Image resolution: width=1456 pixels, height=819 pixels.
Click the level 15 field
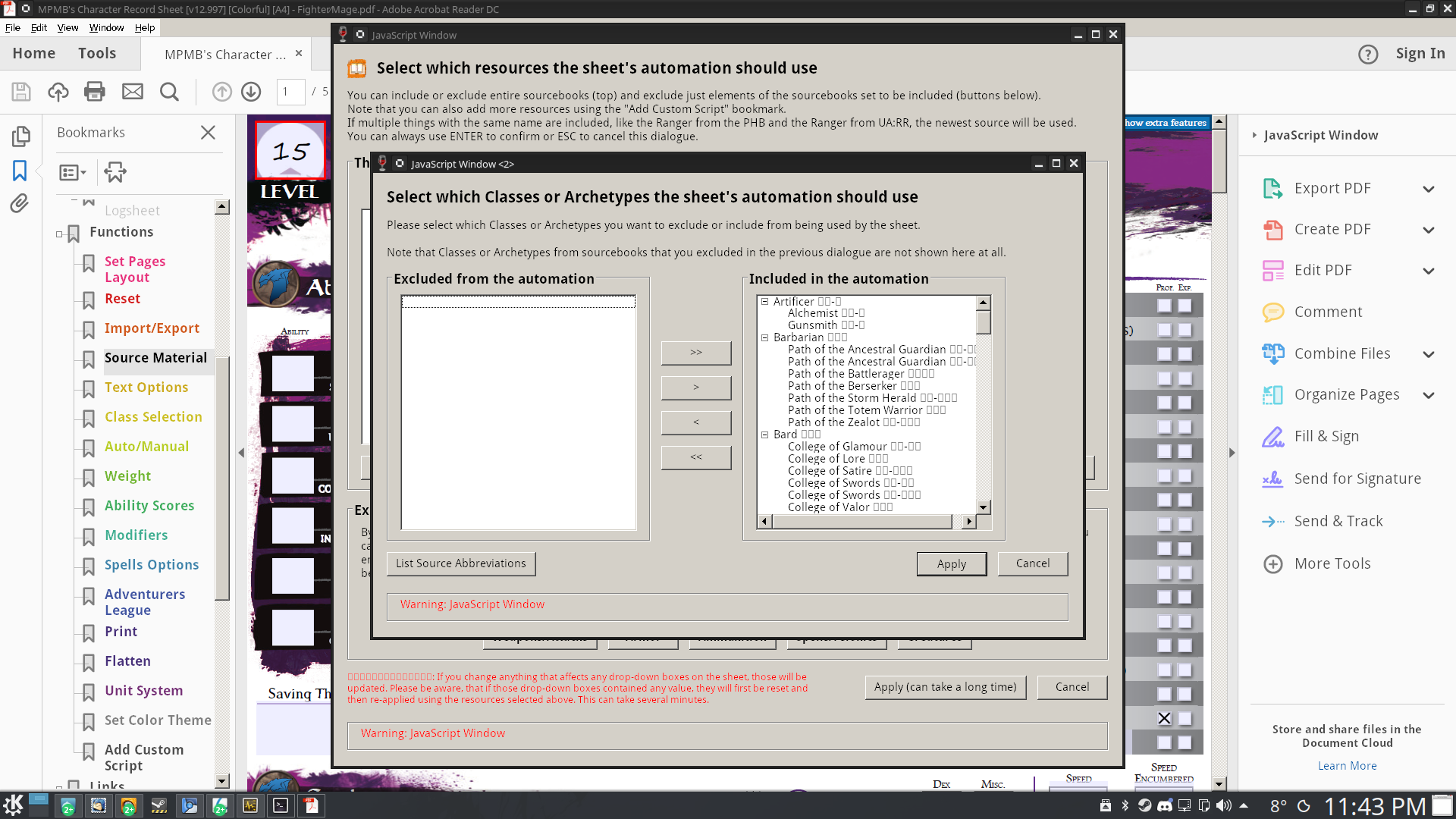290,151
